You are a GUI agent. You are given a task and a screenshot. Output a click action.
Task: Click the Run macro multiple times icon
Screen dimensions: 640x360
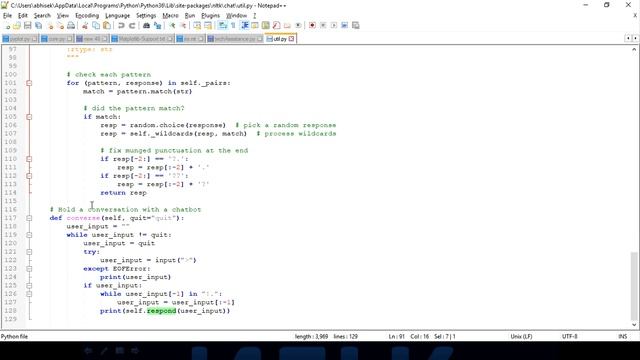click(x=344, y=25)
